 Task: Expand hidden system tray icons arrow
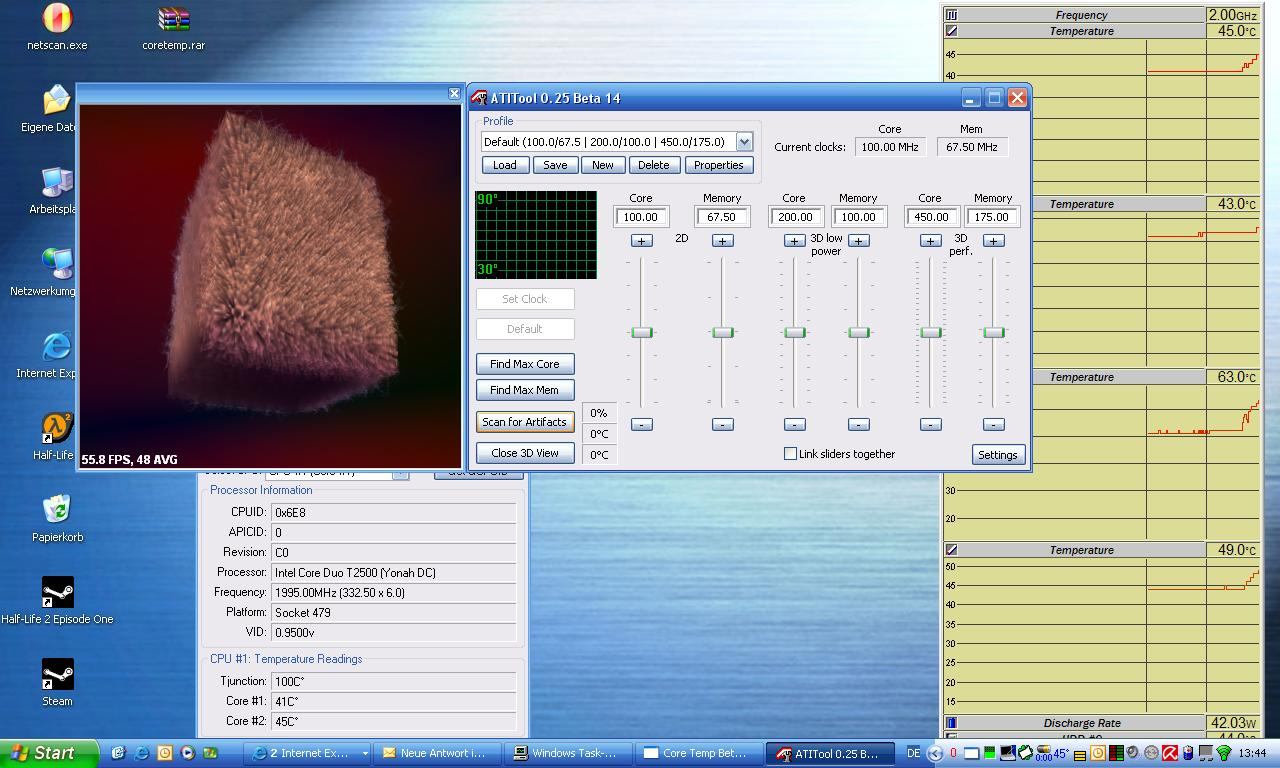[x=934, y=753]
